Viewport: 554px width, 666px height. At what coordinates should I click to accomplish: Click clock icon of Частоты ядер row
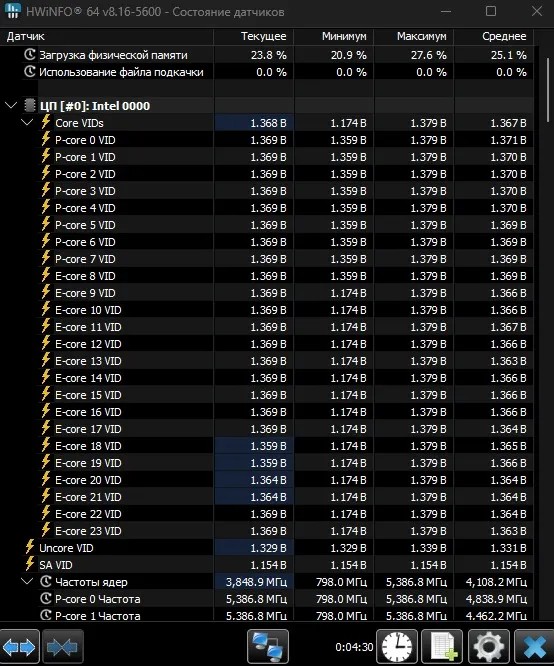(46, 581)
